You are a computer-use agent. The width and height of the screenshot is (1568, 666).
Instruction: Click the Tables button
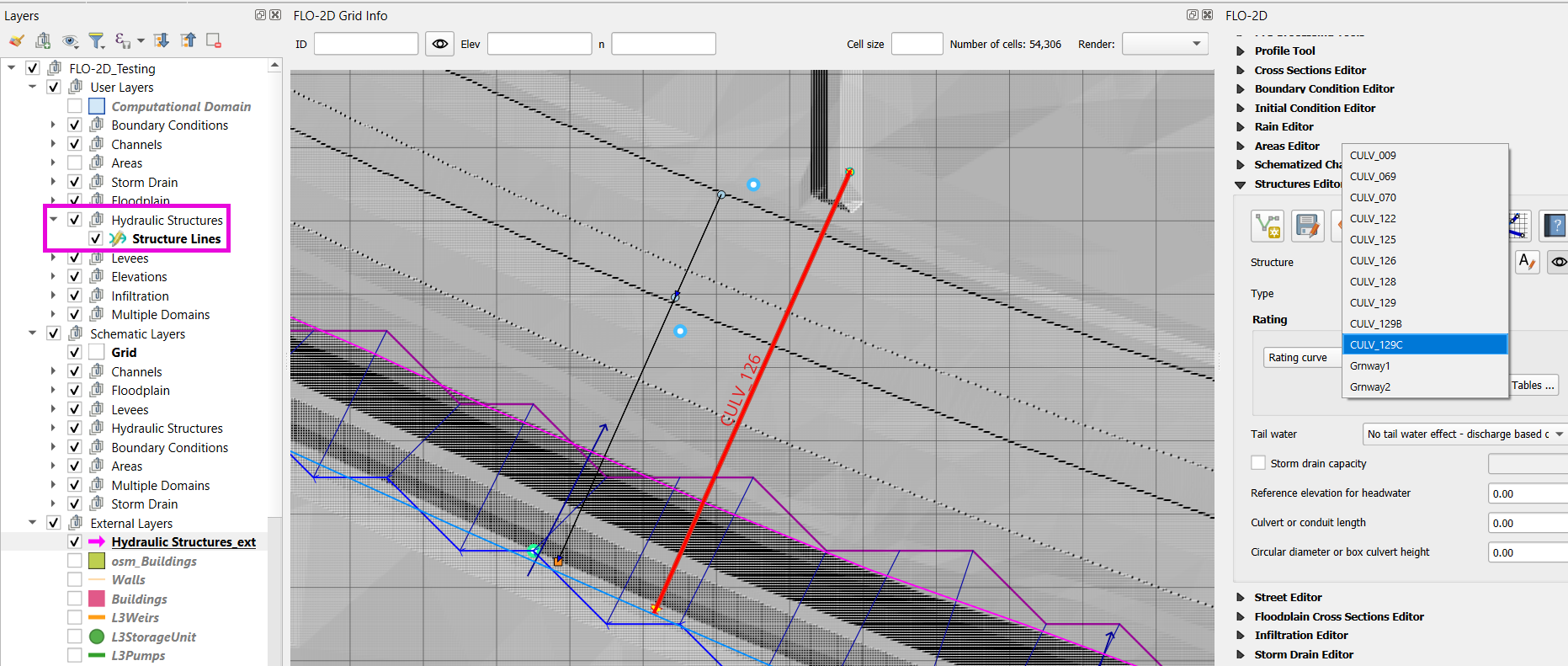[x=1533, y=386]
